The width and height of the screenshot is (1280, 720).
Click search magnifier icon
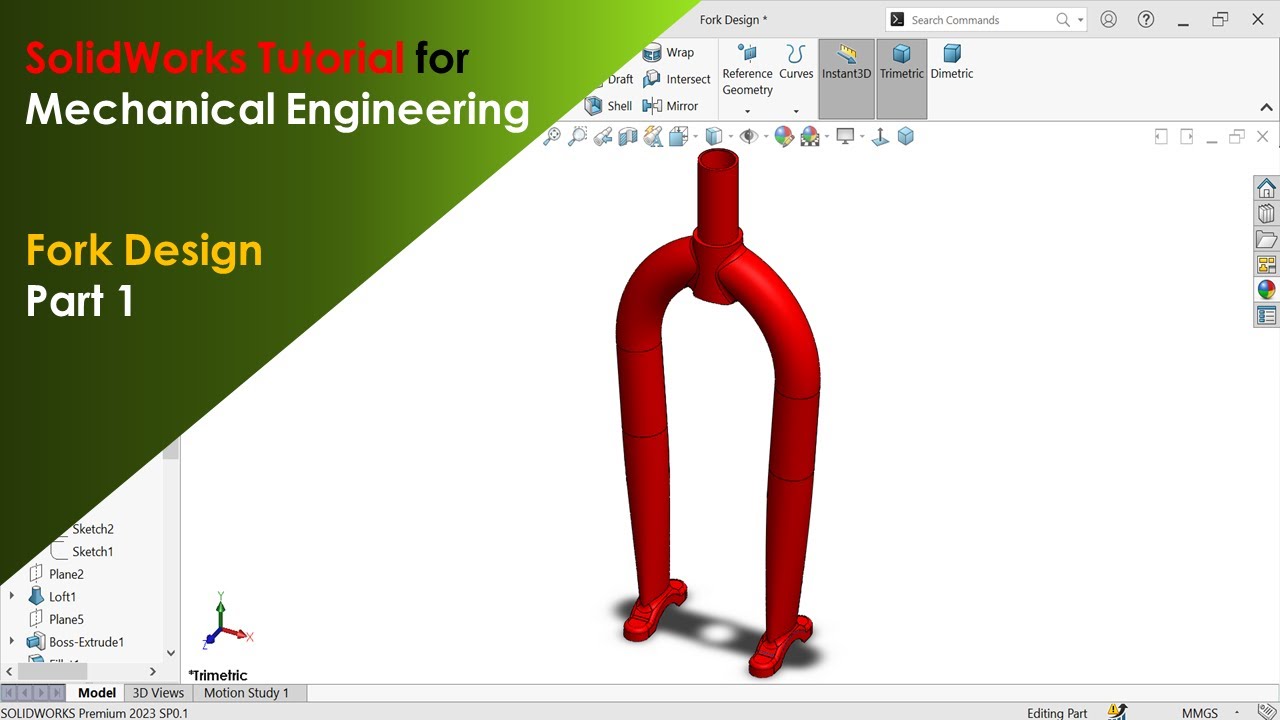[x=1063, y=20]
